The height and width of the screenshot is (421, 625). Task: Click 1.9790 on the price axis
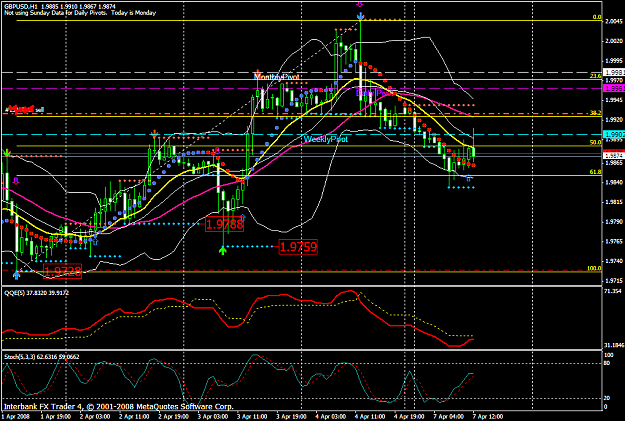click(614, 222)
